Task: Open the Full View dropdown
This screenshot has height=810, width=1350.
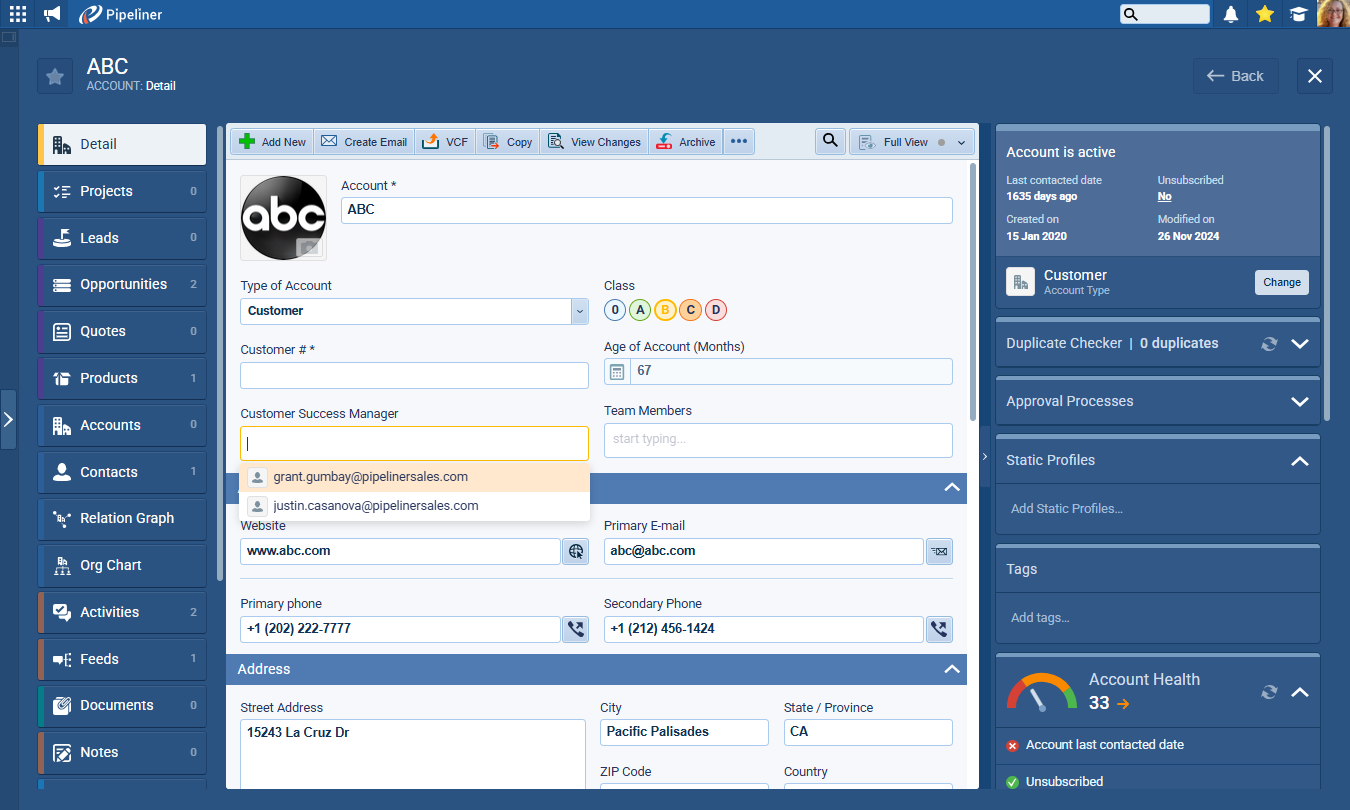Action: click(912, 142)
